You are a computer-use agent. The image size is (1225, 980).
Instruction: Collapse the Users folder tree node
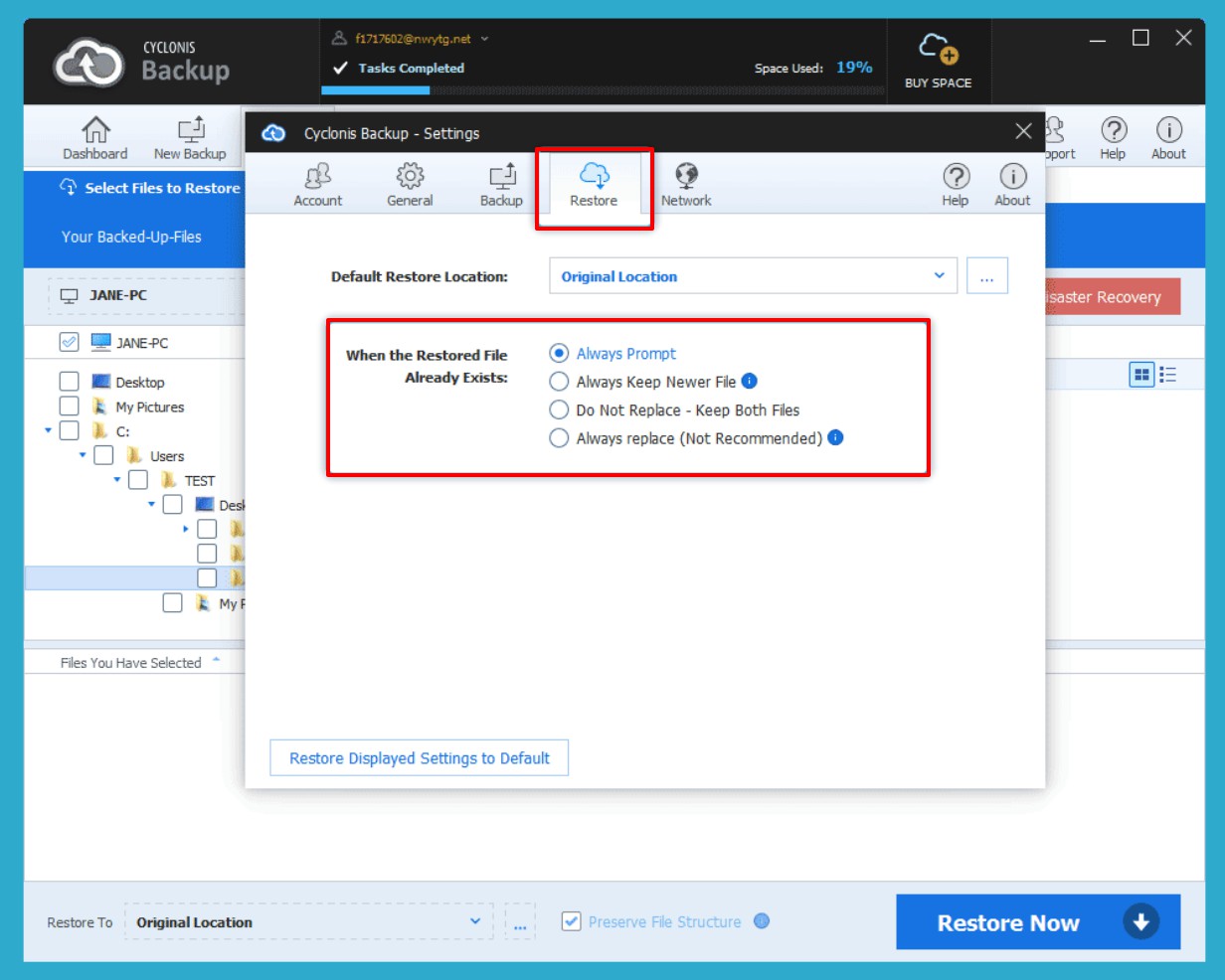pyautogui.click(x=83, y=455)
